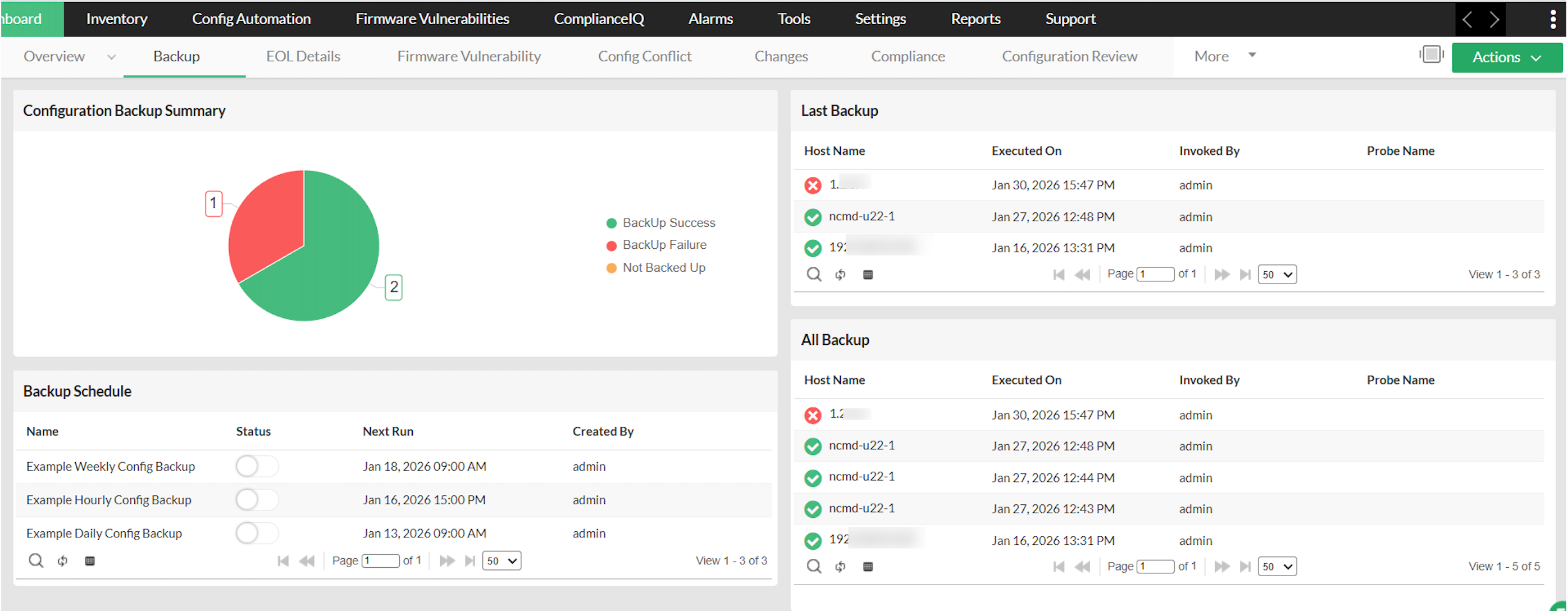Image resolution: width=1568 pixels, height=611 pixels.
Task: Open the Firmware Vulnerabilities menu
Action: click(x=432, y=19)
